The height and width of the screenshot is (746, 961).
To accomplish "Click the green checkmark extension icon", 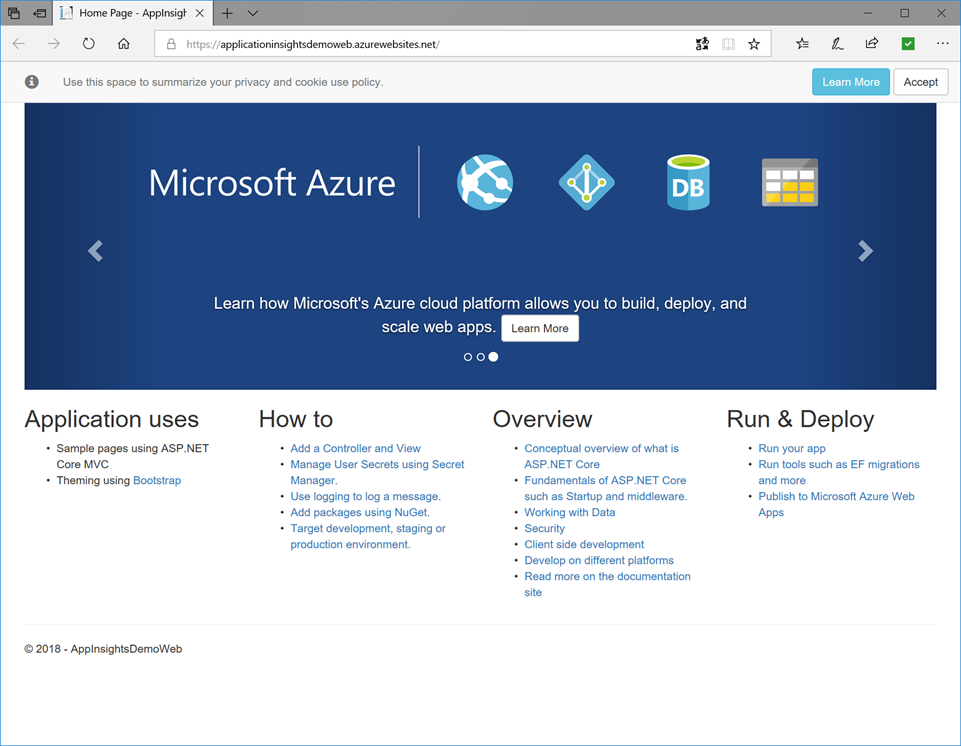I will (x=908, y=44).
